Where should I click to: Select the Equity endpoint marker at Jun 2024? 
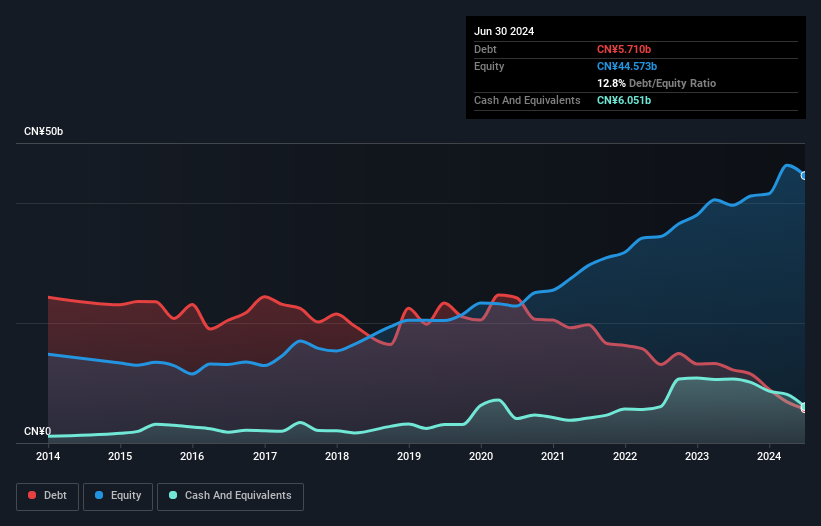(x=804, y=176)
